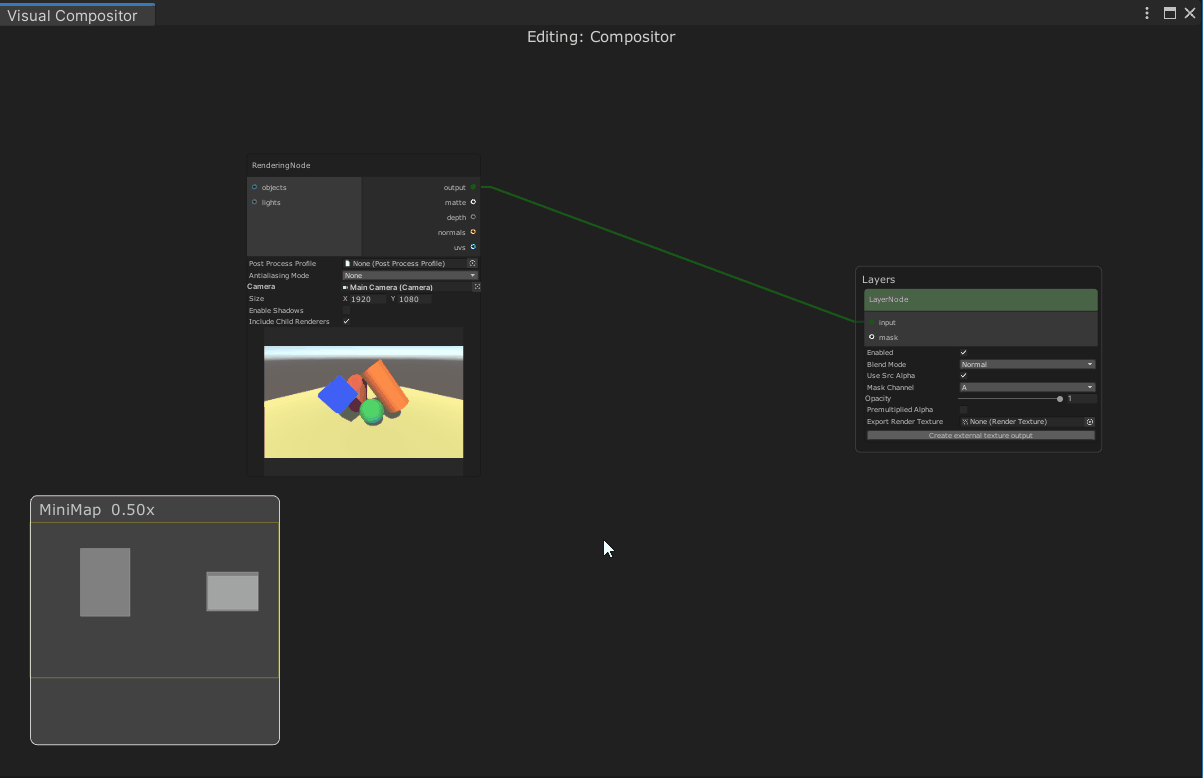1203x778 pixels.
Task: Open the Mask Channel dropdown
Action: pyautogui.click(x=1025, y=387)
